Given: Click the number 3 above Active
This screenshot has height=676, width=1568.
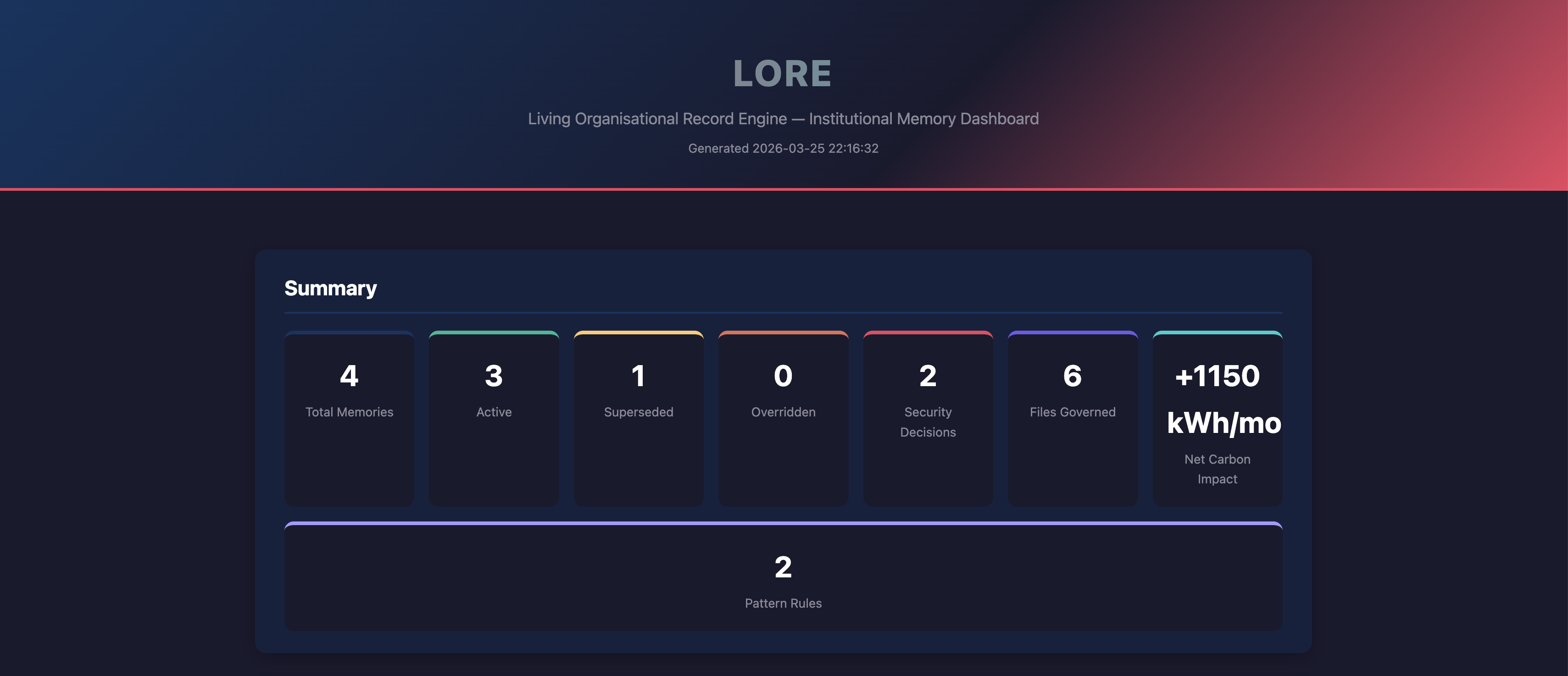Looking at the screenshot, I should [x=494, y=376].
